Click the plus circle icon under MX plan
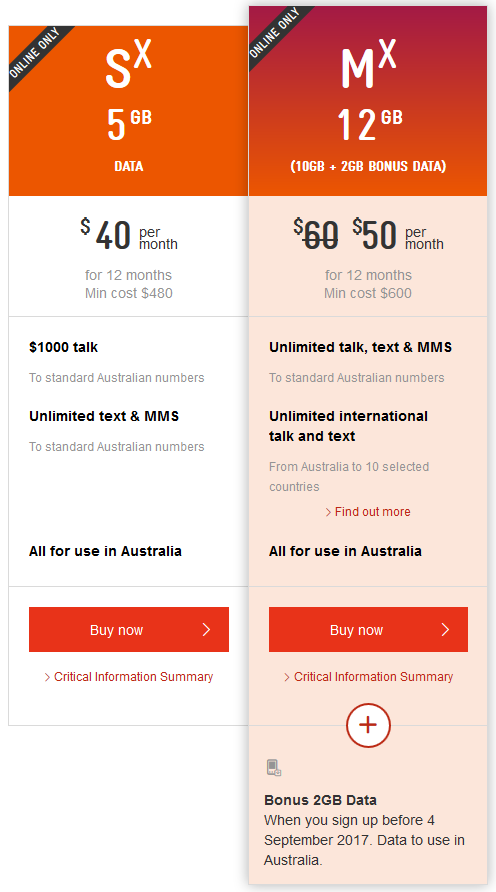Screen dimensions: 496x892 (368, 725)
